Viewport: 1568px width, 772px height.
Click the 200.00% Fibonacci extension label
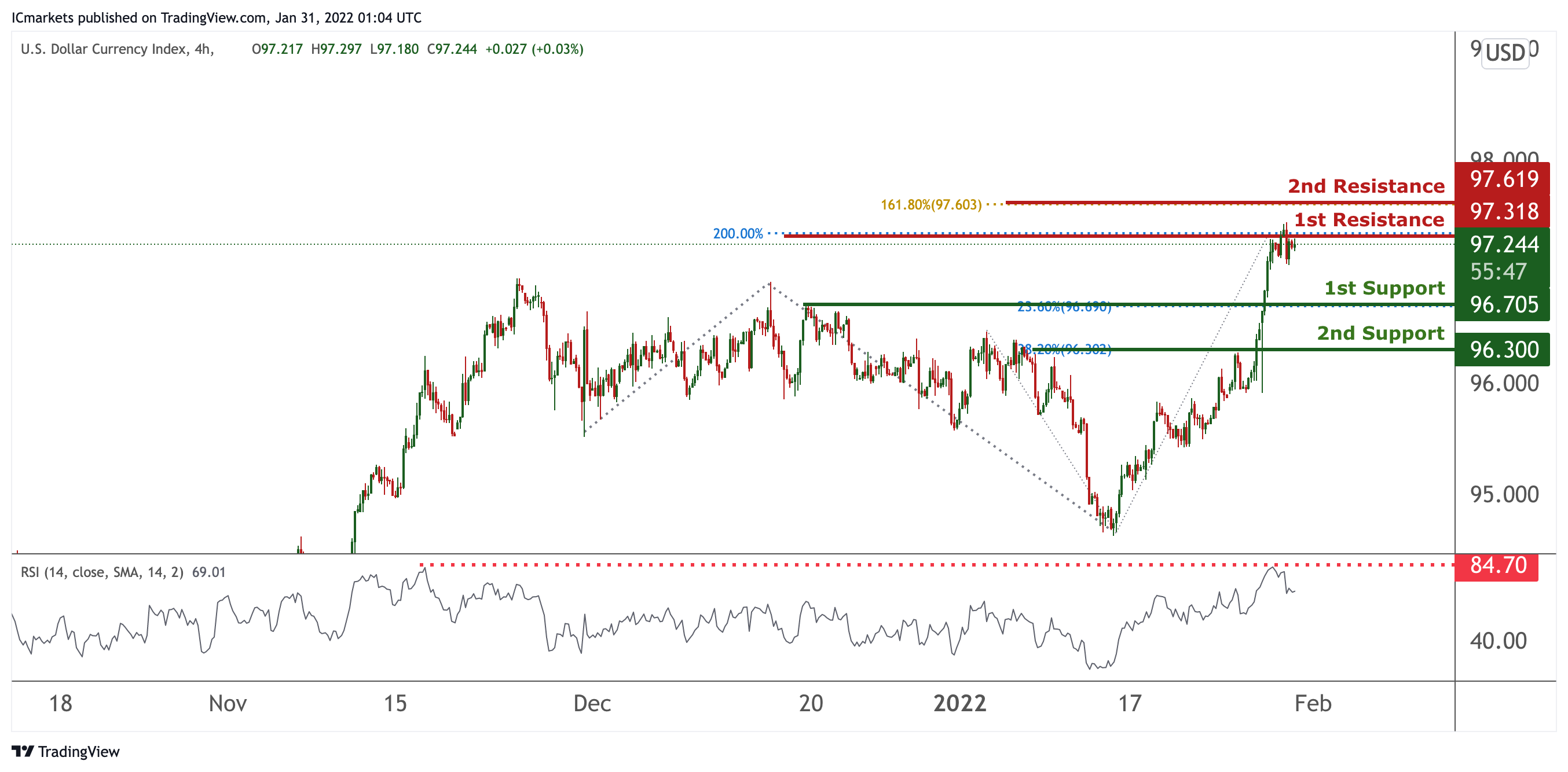tap(738, 234)
